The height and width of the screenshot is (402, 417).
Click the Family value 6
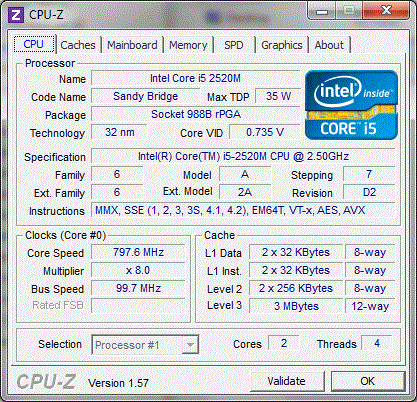117,174
